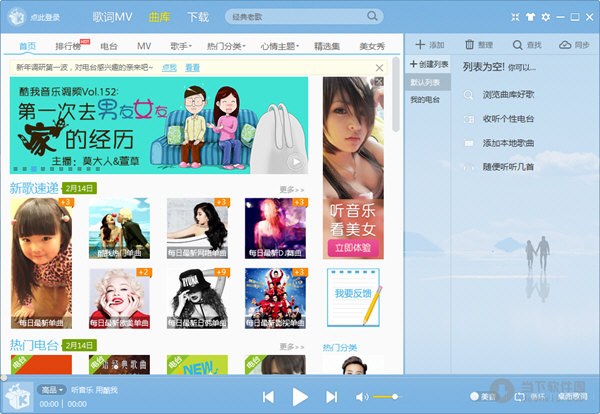Open the 电台 tab

[109, 46]
